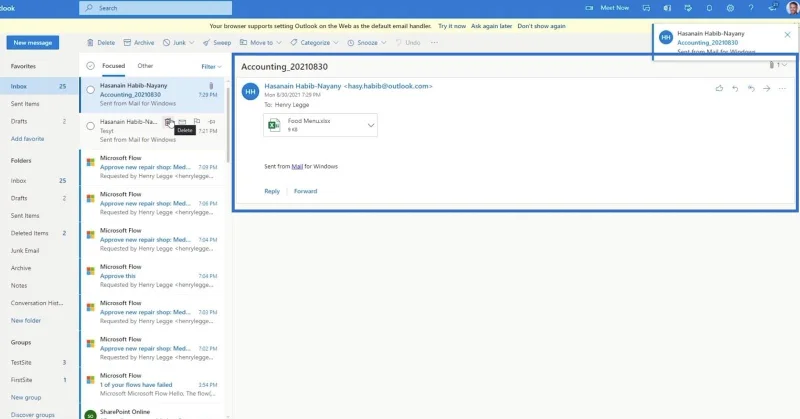Viewport: 800px width, 419px height.
Task: Click the Excel icon of Food Menu.xlsx attachment
Action: [x=274, y=125]
